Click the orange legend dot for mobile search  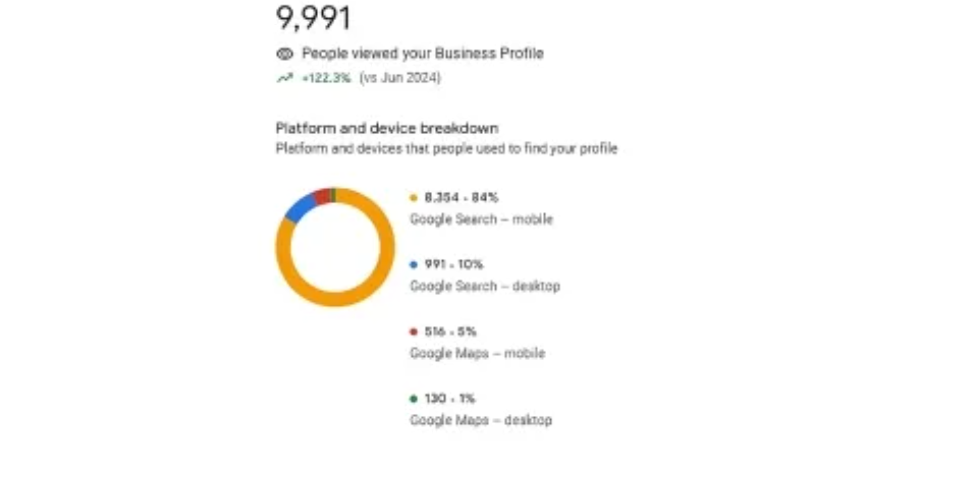414,198
